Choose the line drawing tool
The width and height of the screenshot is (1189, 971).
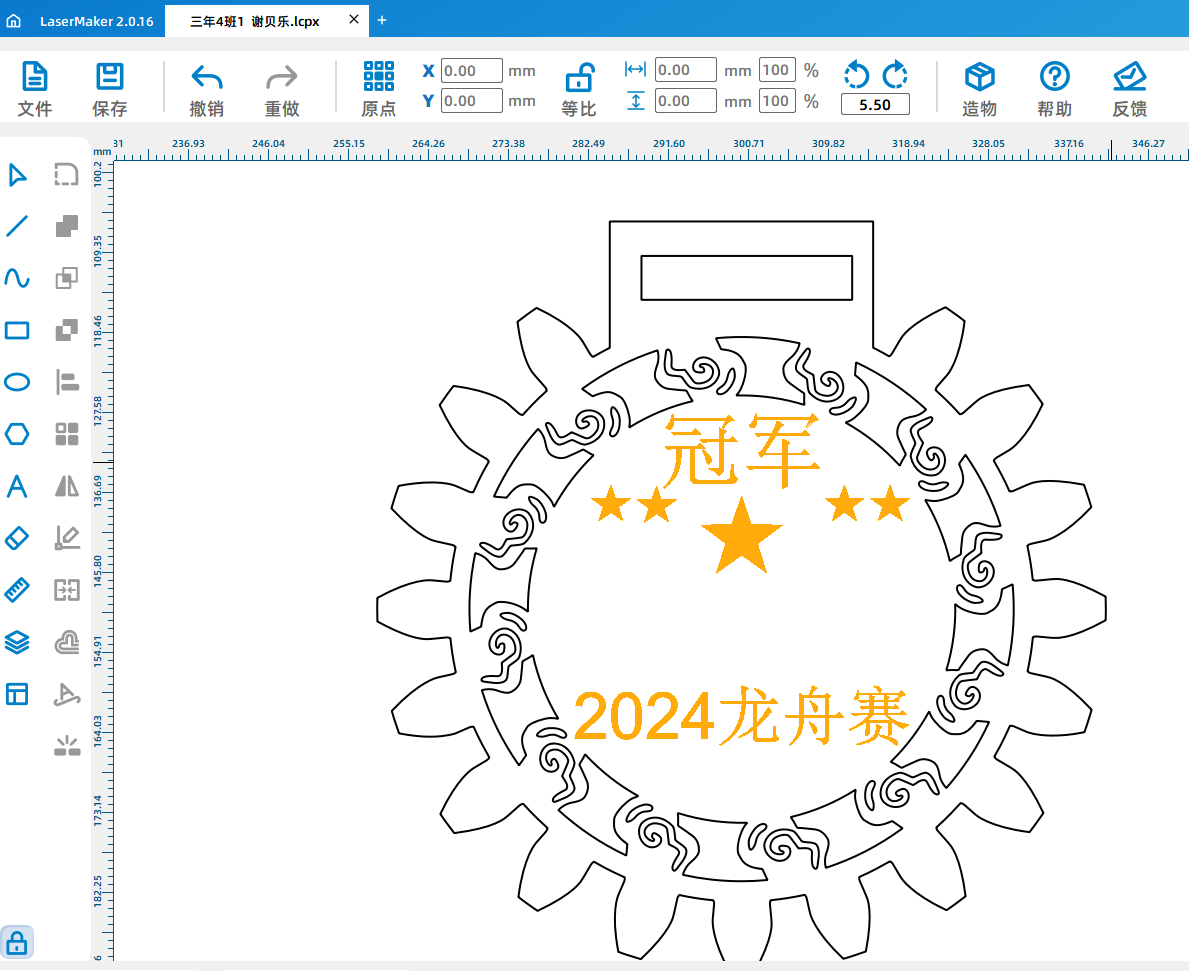pyautogui.click(x=18, y=226)
